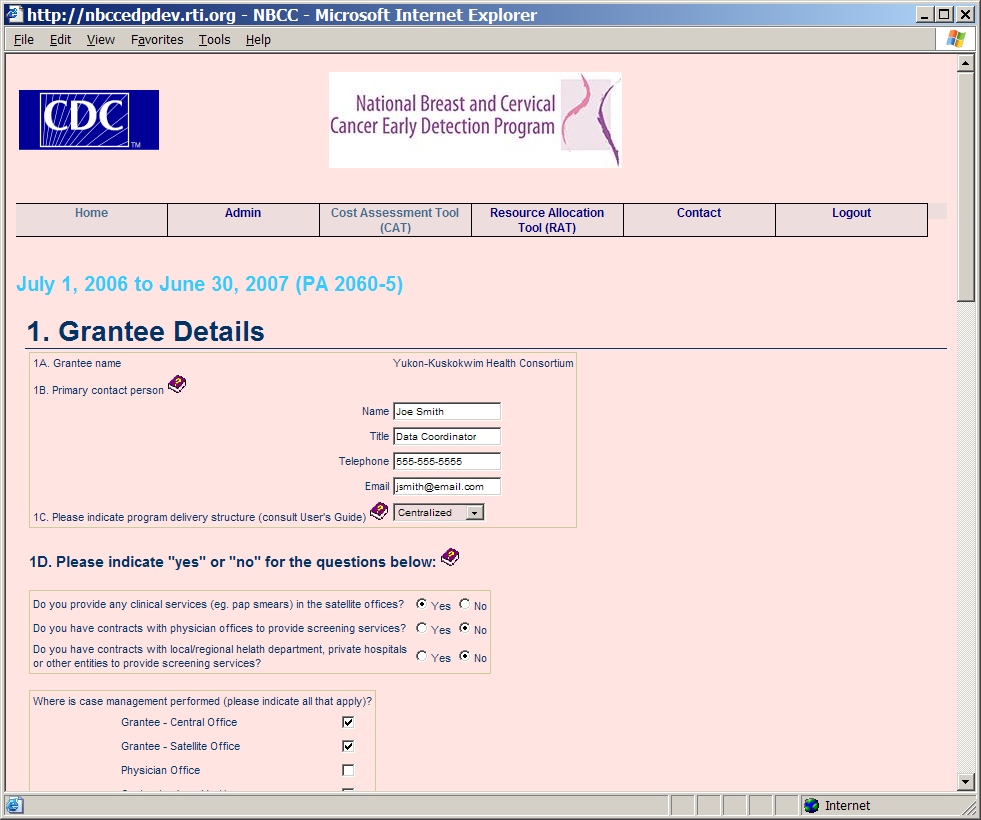
Task: Check the Physician Office checkbox
Action: pyautogui.click(x=348, y=770)
